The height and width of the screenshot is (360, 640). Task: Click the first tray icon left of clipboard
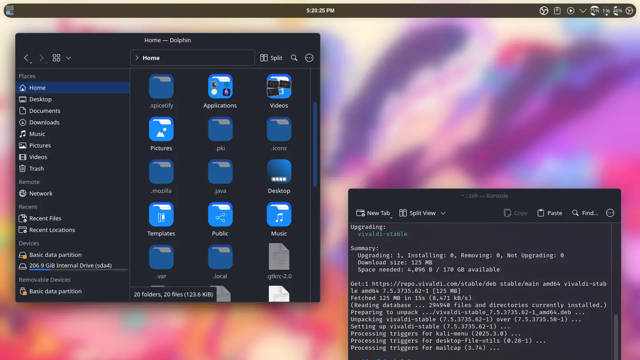click(x=544, y=11)
